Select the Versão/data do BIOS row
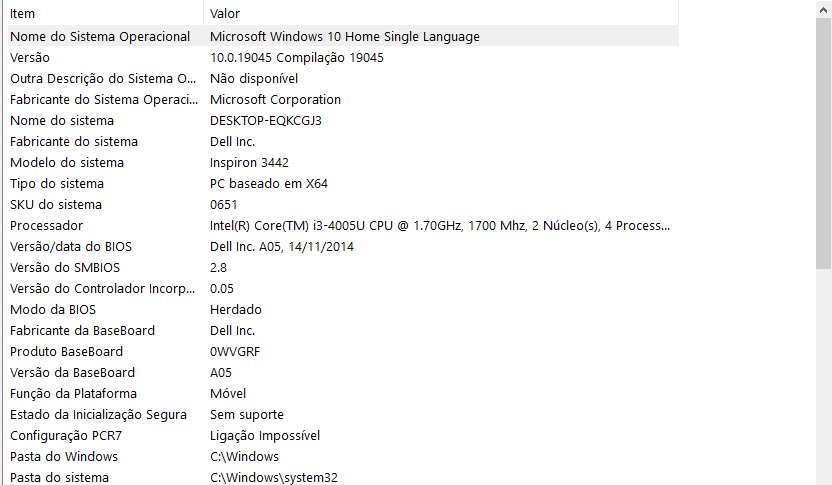832x485 pixels. coord(100,247)
